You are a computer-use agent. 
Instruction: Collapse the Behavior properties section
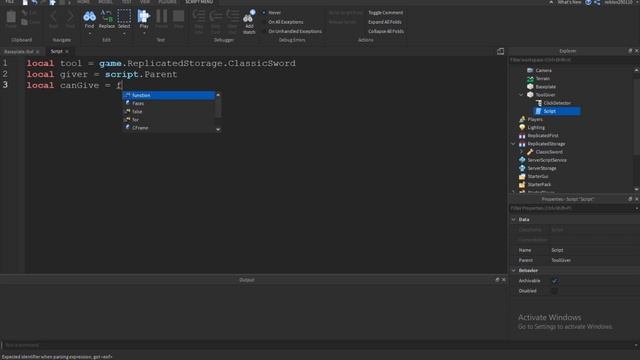(513, 271)
